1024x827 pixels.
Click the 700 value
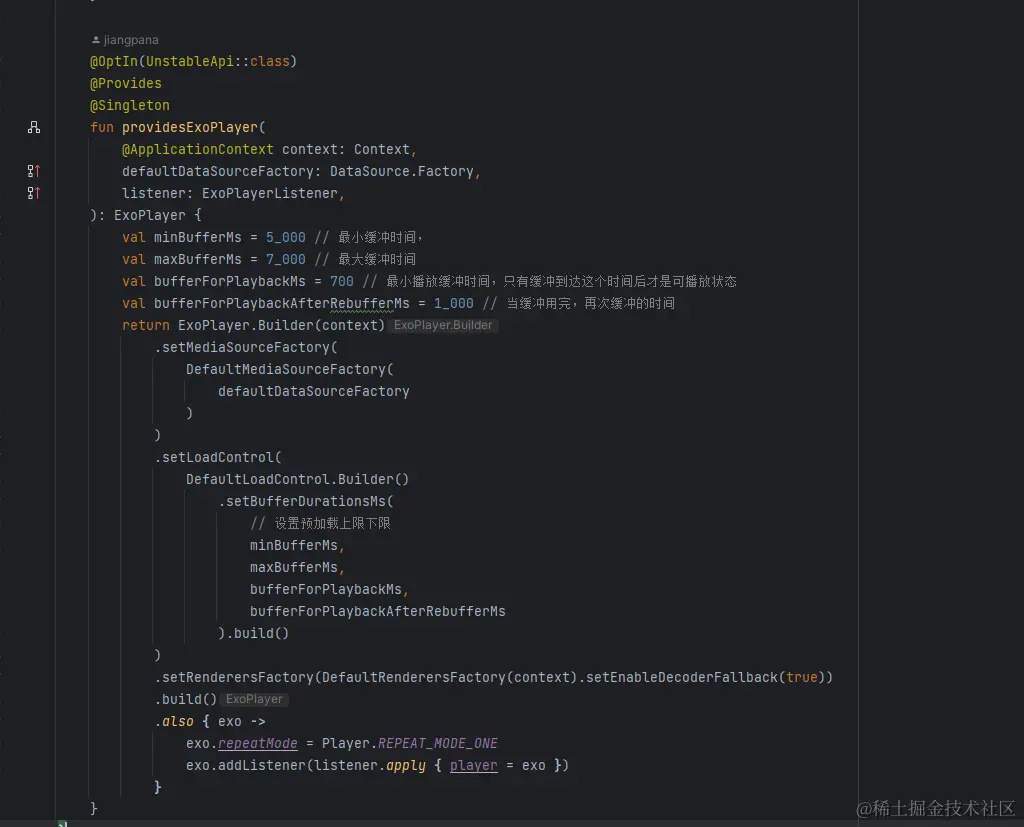pyautogui.click(x=342, y=282)
